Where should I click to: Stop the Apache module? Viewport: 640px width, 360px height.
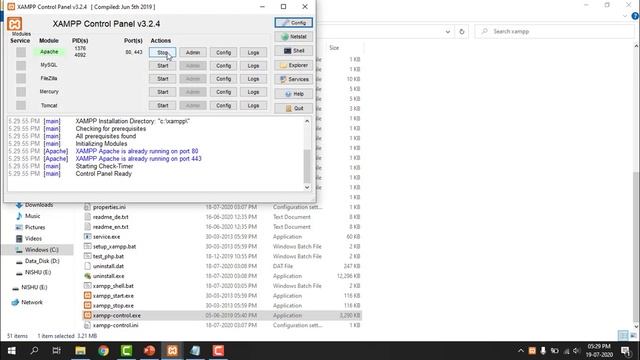pos(162,53)
